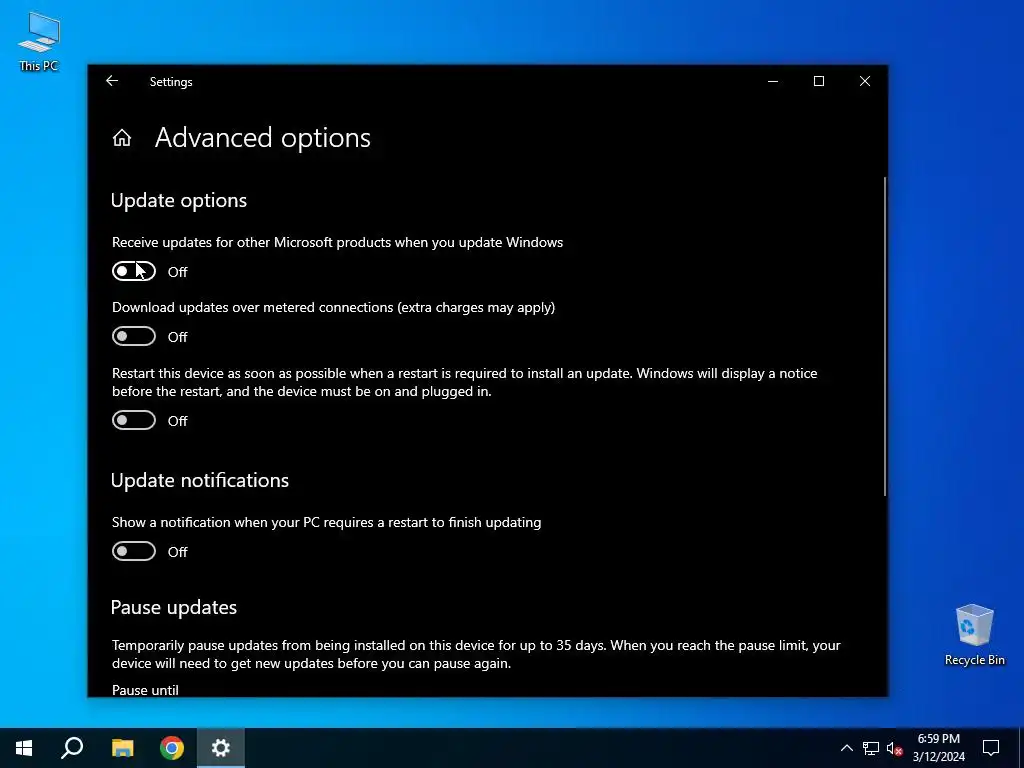The height and width of the screenshot is (768, 1024).
Task: Select Recycle Bin desktop icon
Action: click(974, 635)
